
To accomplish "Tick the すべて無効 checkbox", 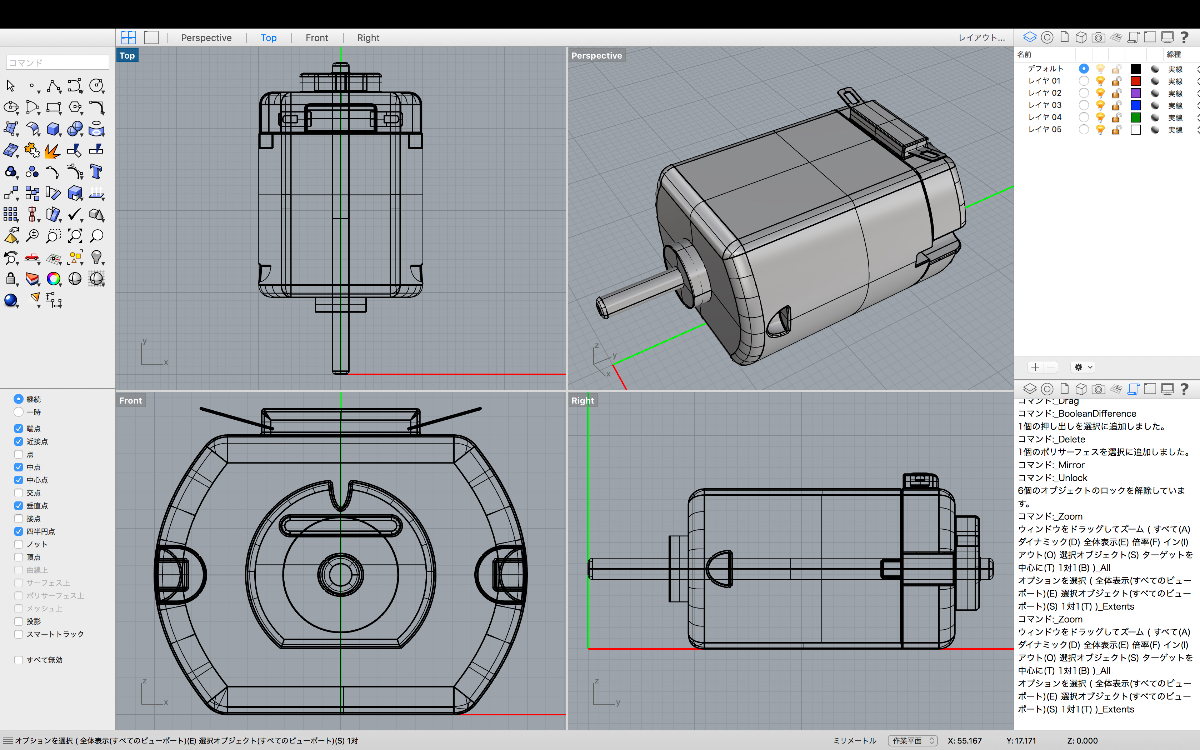I will point(19,660).
